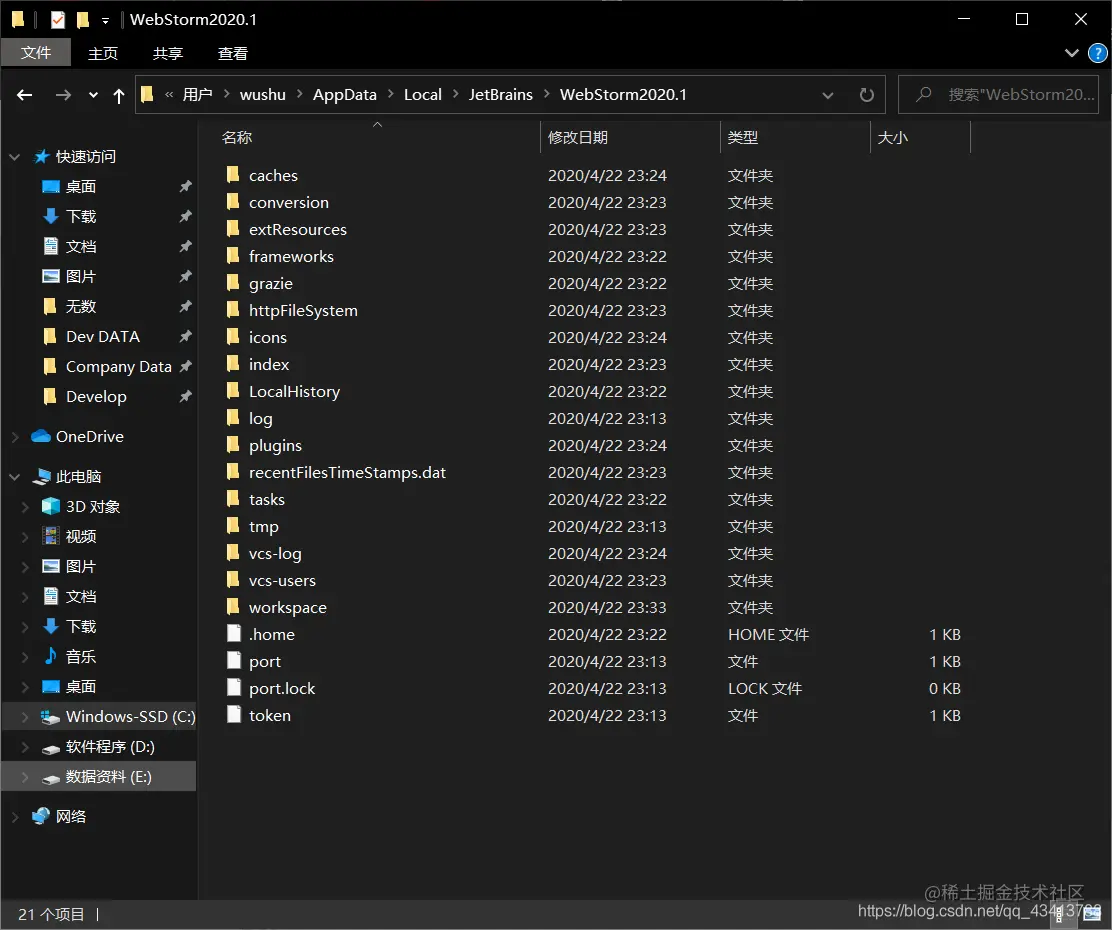
Task: Select the grazie folder icon
Action: 233,282
